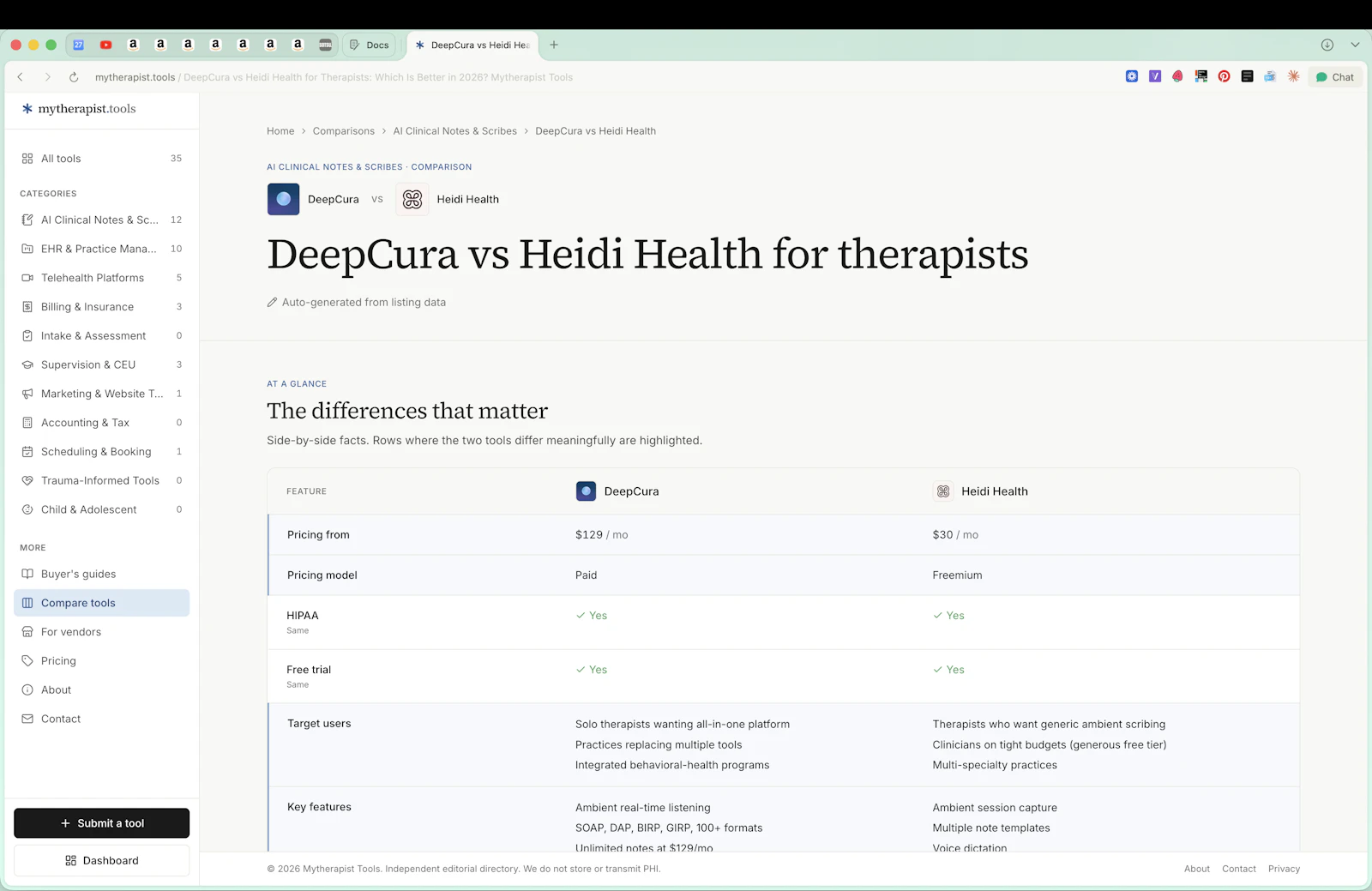Click the Contact envelope icon in sidebar
This screenshot has width=1372, height=891.
point(27,719)
